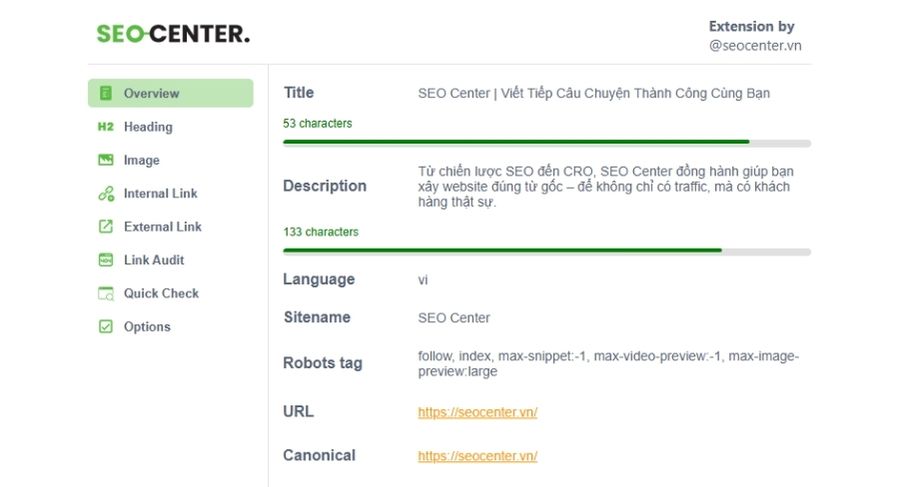The height and width of the screenshot is (487, 900).
Task: Open the seocenter.vn URL link
Action: click(x=477, y=412)
